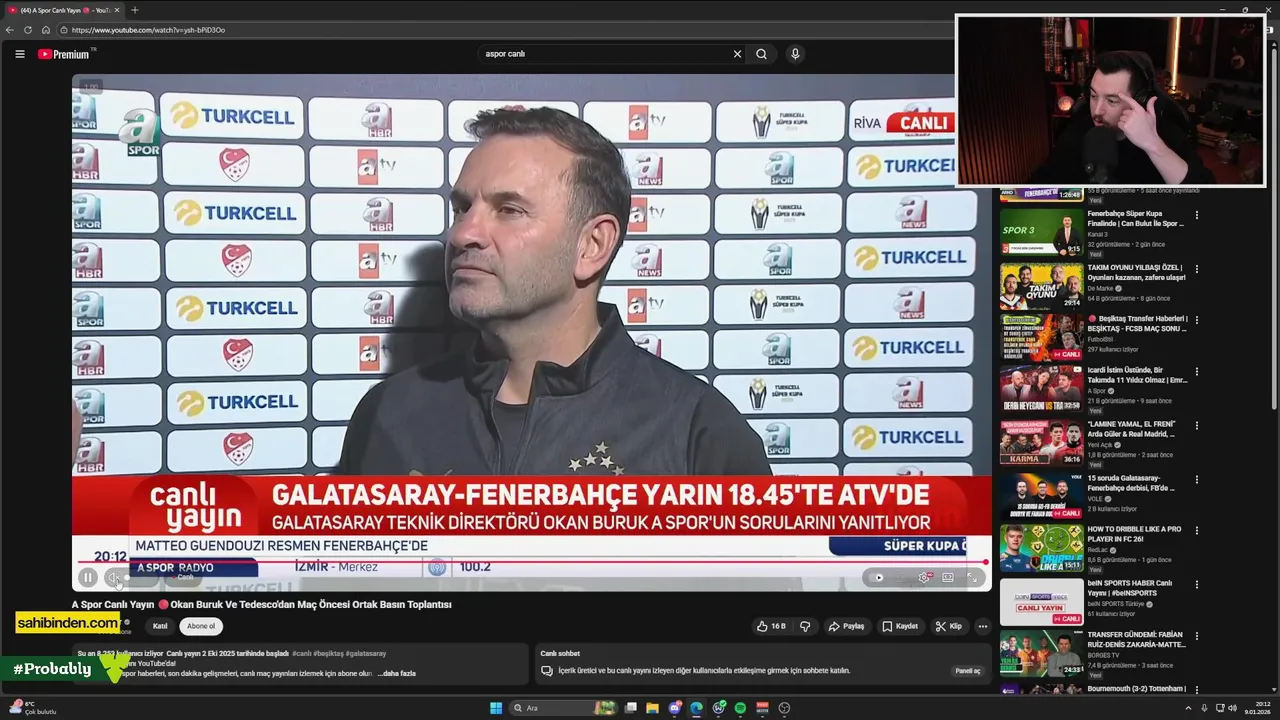
Task: Open options menu for Beşiktaş Transfer video
Action: click(x=1196, y=320)
